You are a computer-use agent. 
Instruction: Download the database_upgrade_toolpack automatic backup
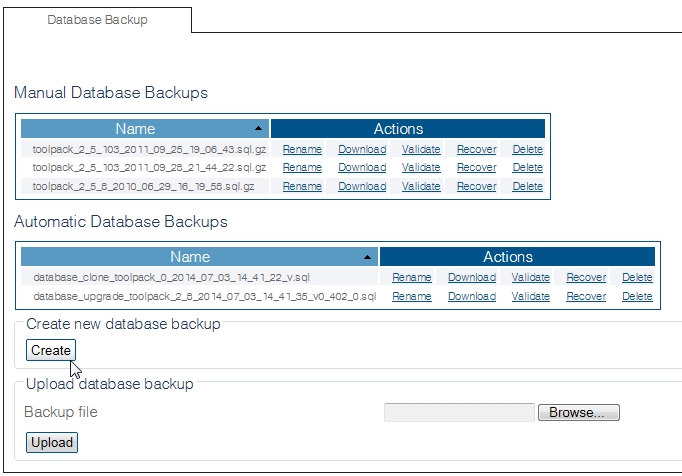pos(471,296)
